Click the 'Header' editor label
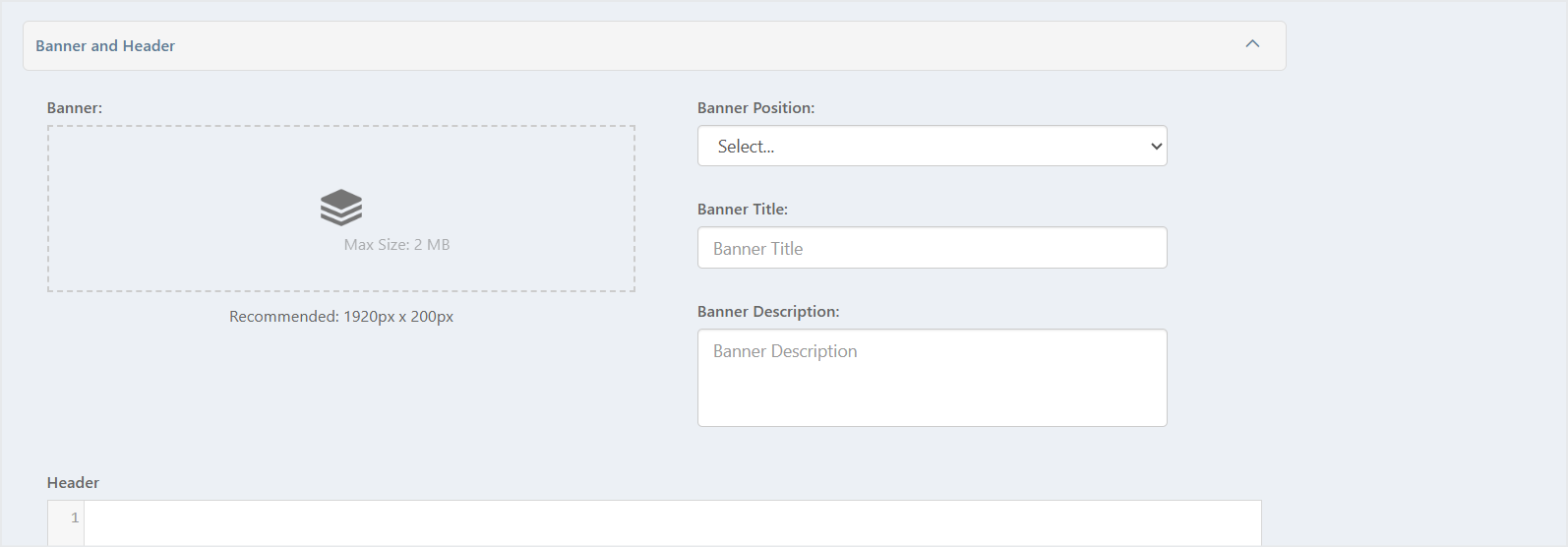 click(x=73, y=483)
